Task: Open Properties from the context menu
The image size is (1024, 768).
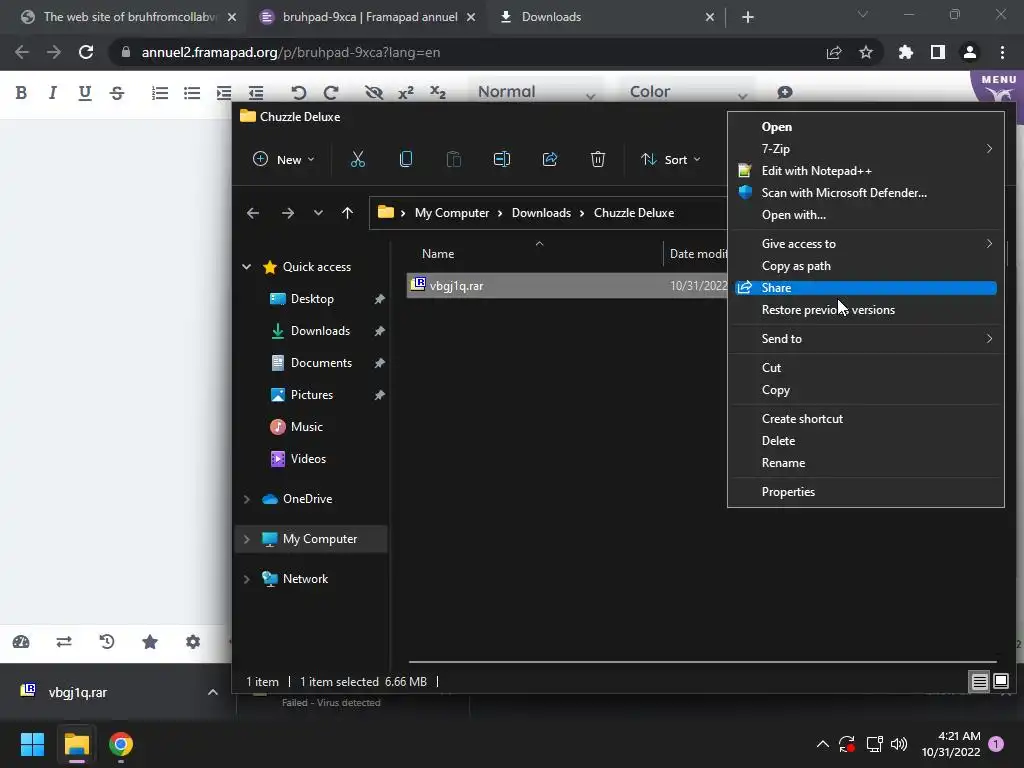Action: (865, 492)
